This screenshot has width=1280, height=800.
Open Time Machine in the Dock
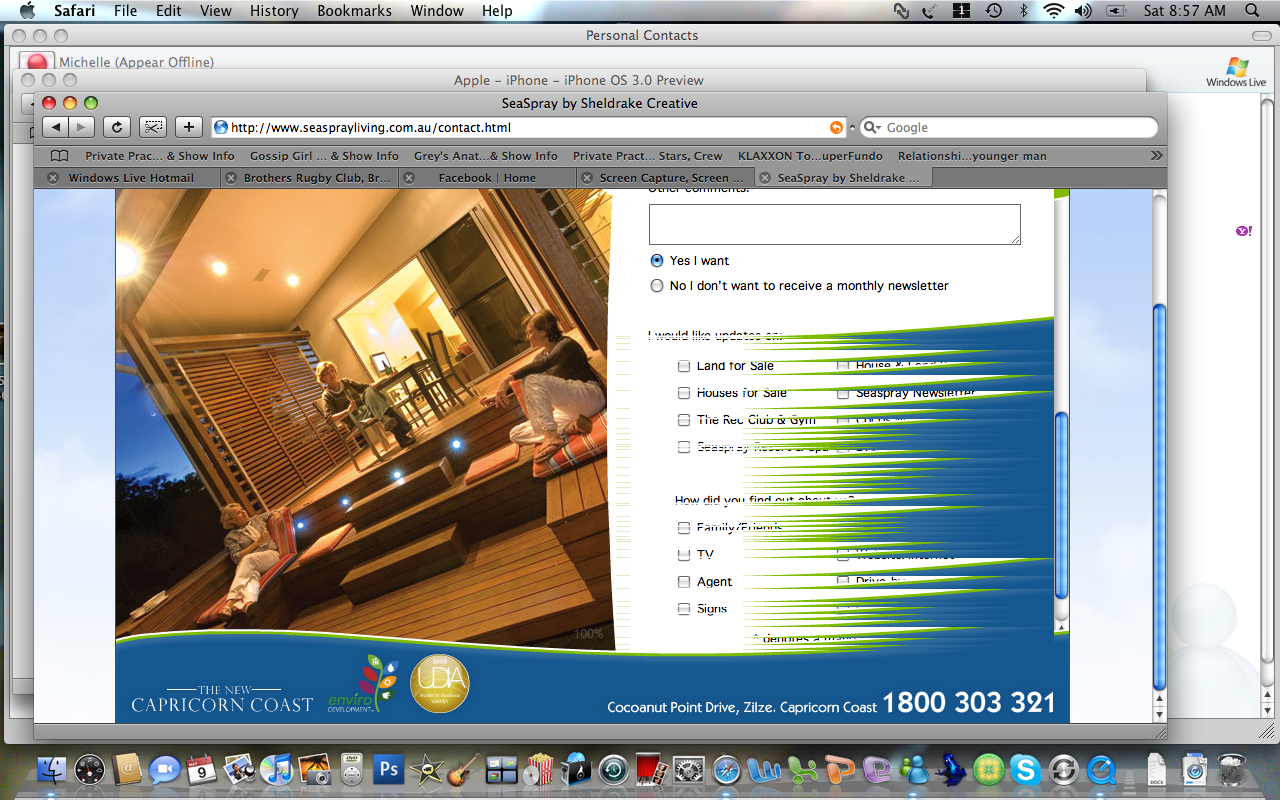tap(613, 769)
